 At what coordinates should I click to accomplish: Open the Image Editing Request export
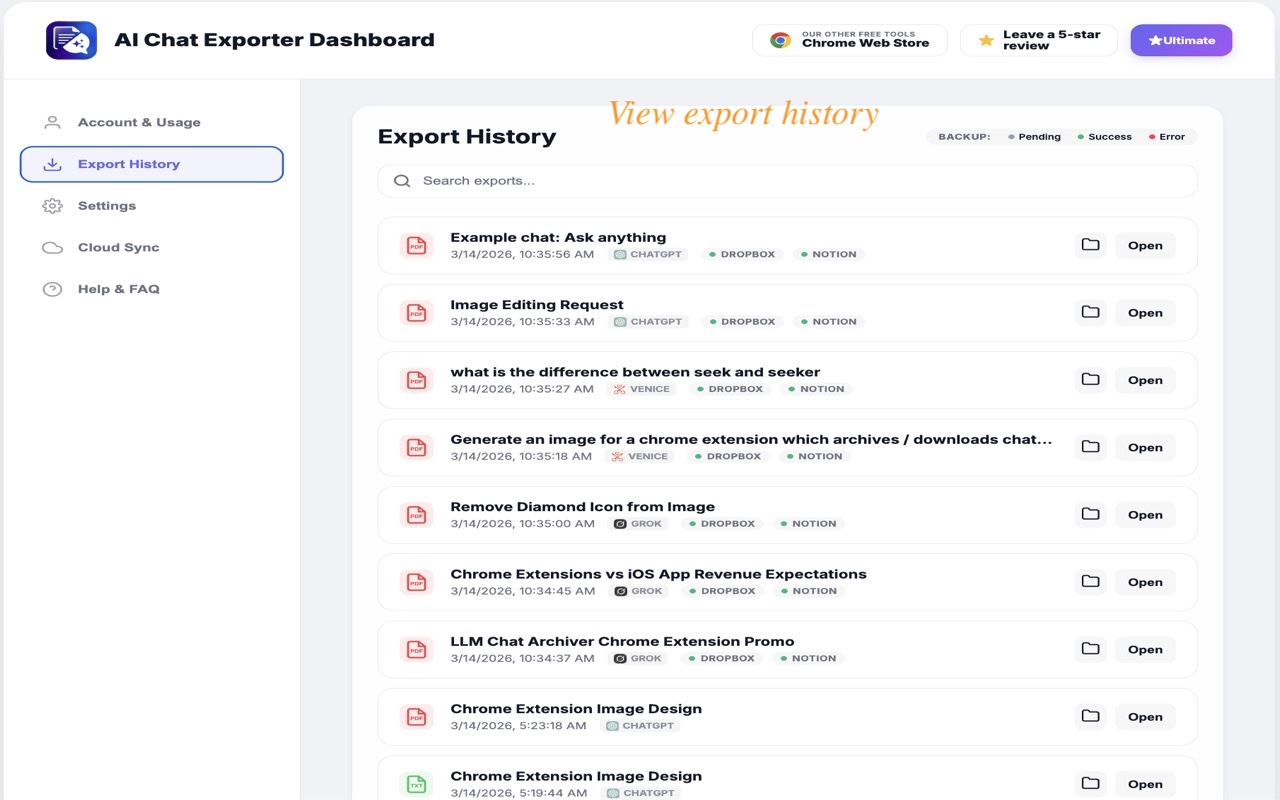pyautogui.click(x=1145, y=312)
